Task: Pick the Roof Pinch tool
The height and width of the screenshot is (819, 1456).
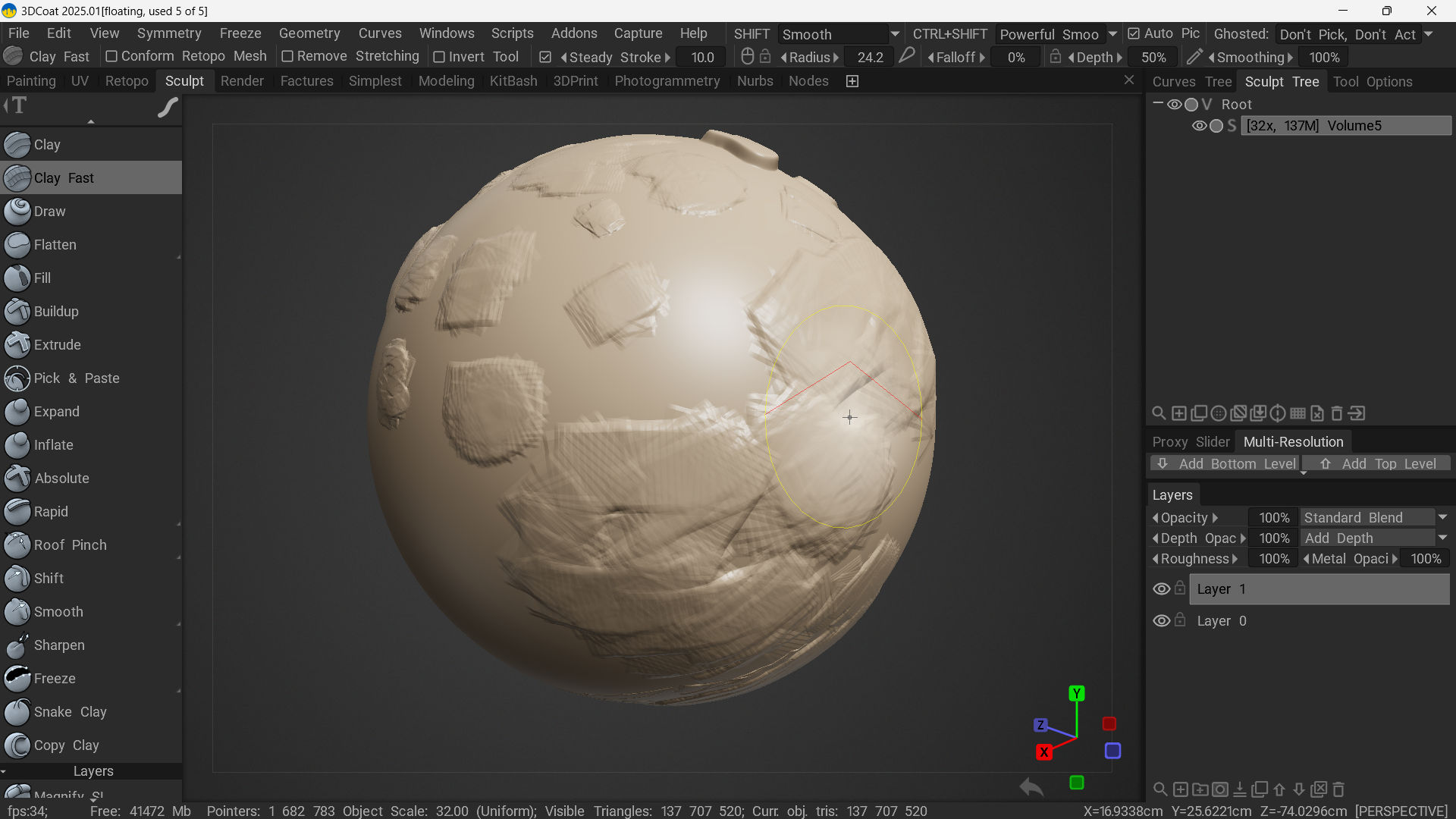Action: (70, 544)
